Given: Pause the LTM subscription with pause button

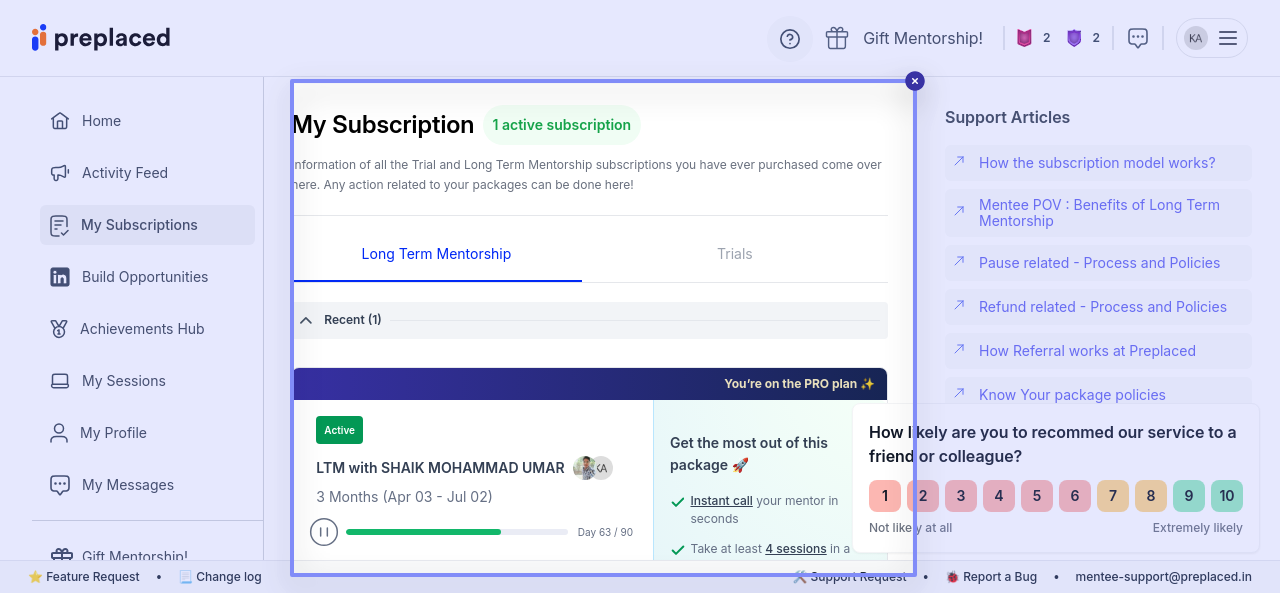Looking at the screenshot, I should [x=323, y=532].
